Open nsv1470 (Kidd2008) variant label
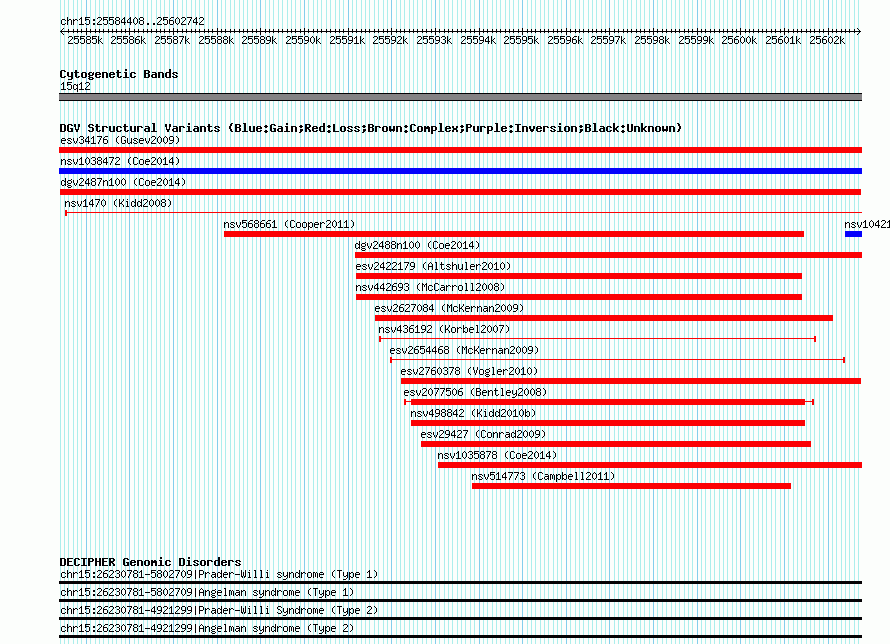 click(x=118, y=203)
